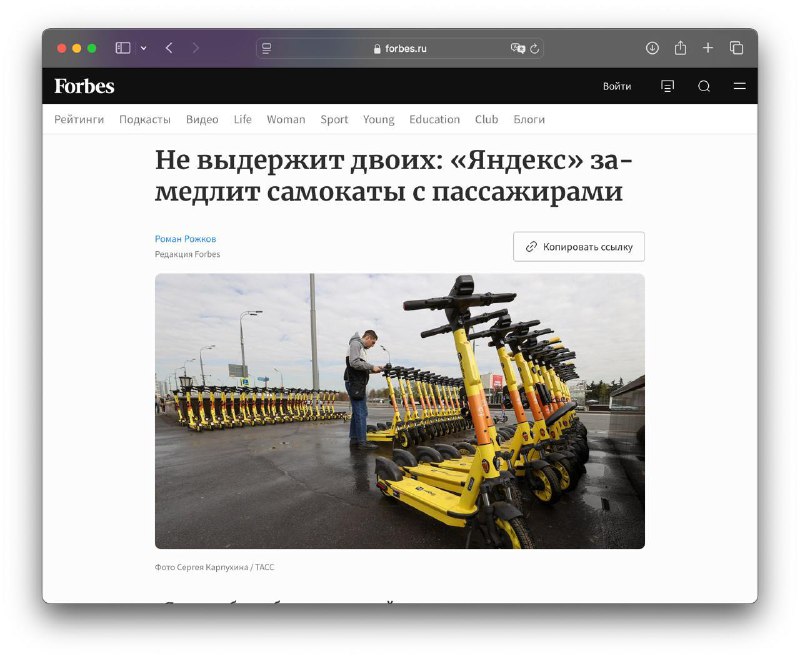Open the Подкасты menu item
Screen dimensions: 800x659
[145, 119]
